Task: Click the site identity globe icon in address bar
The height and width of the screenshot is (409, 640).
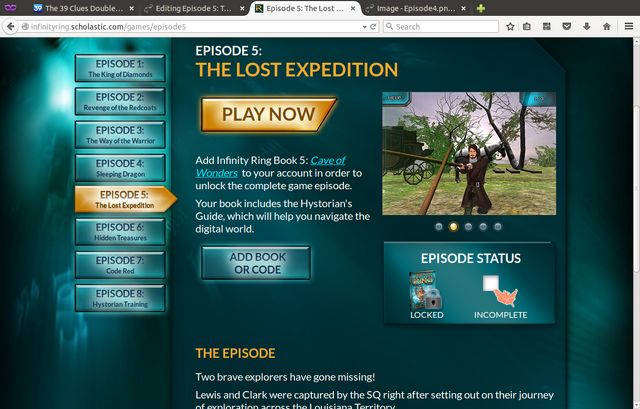Action: 25,27
